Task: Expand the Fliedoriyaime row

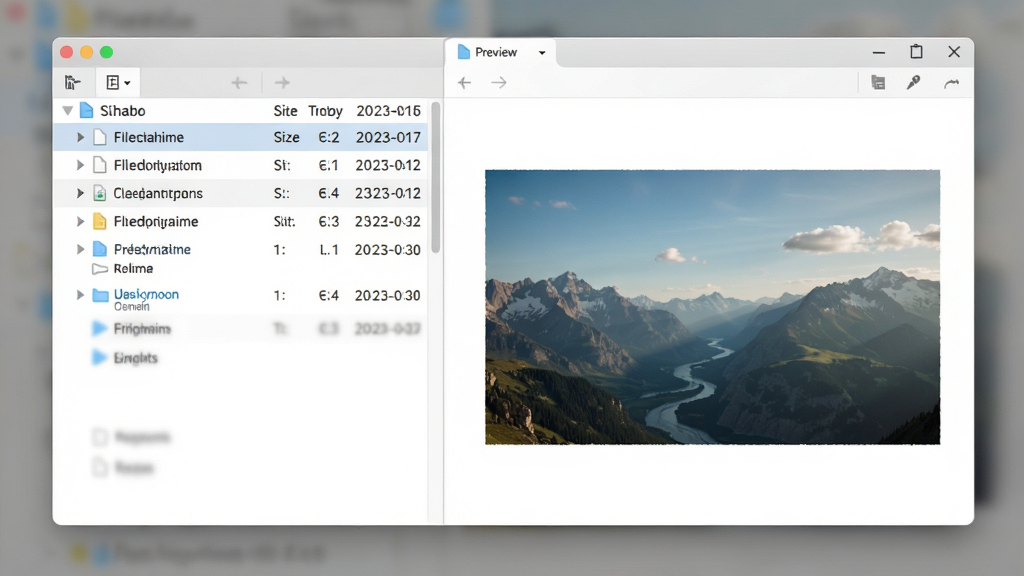Action: [80, 221]
